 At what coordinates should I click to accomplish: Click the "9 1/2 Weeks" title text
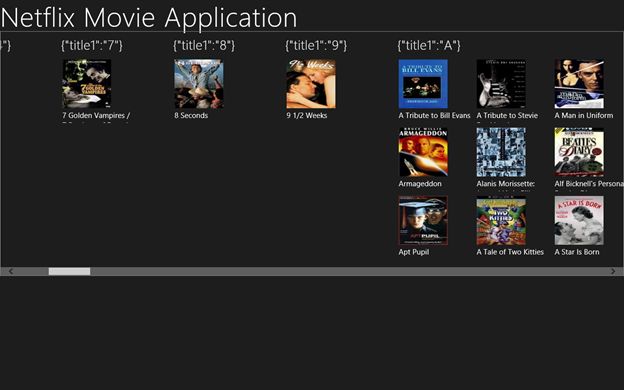[x=307, y=115]
